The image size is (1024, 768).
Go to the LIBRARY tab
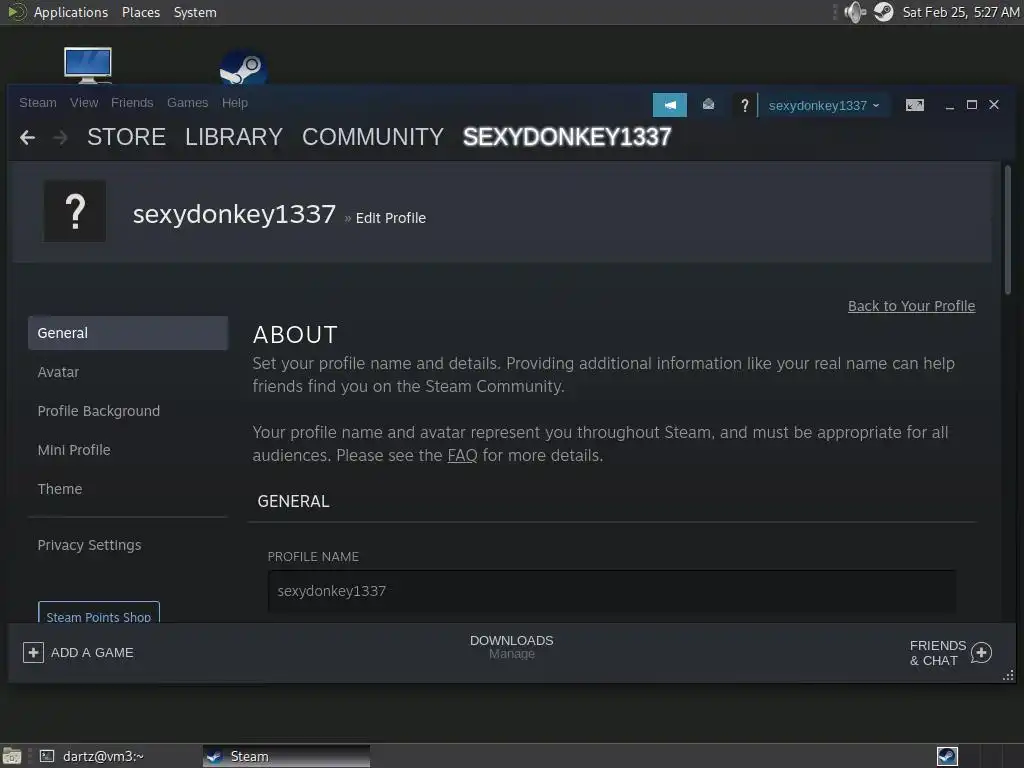[x=234, y=137]
